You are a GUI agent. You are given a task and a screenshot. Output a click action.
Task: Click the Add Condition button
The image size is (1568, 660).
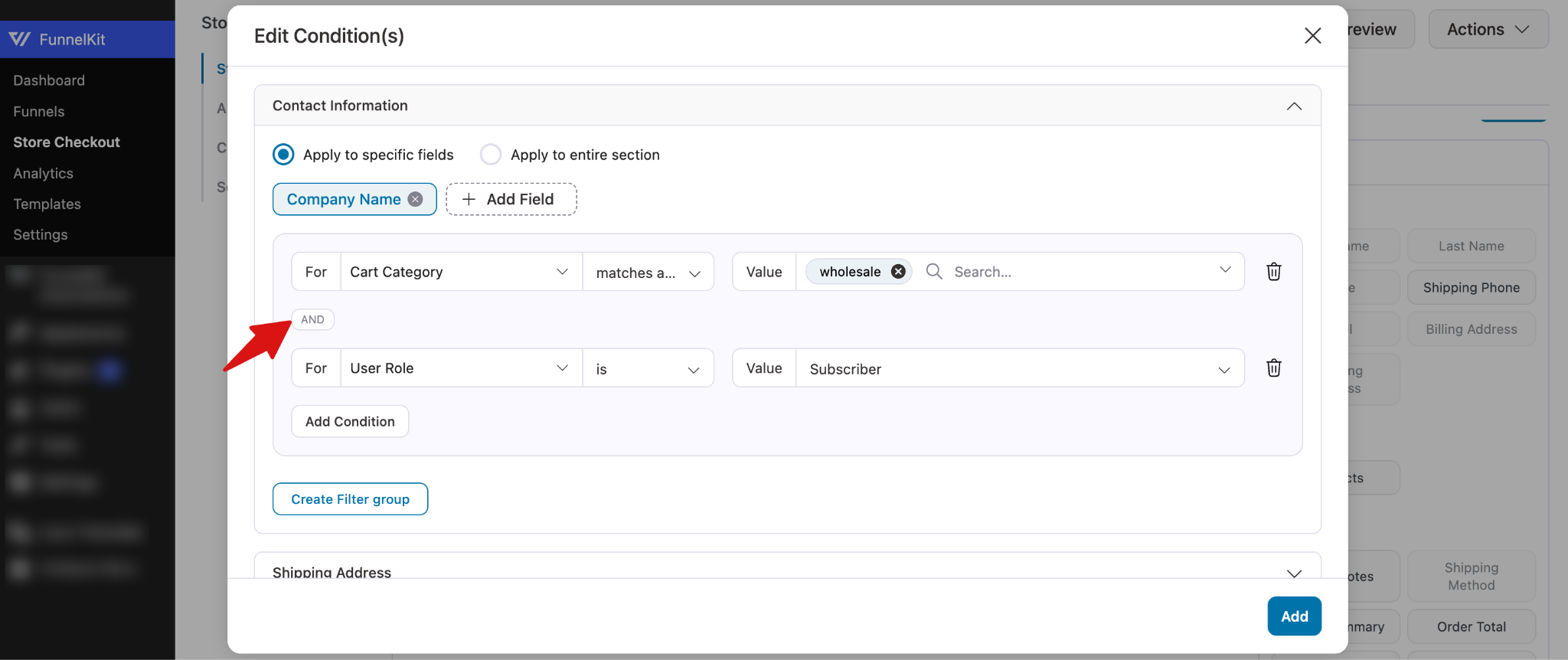[350, 421]
